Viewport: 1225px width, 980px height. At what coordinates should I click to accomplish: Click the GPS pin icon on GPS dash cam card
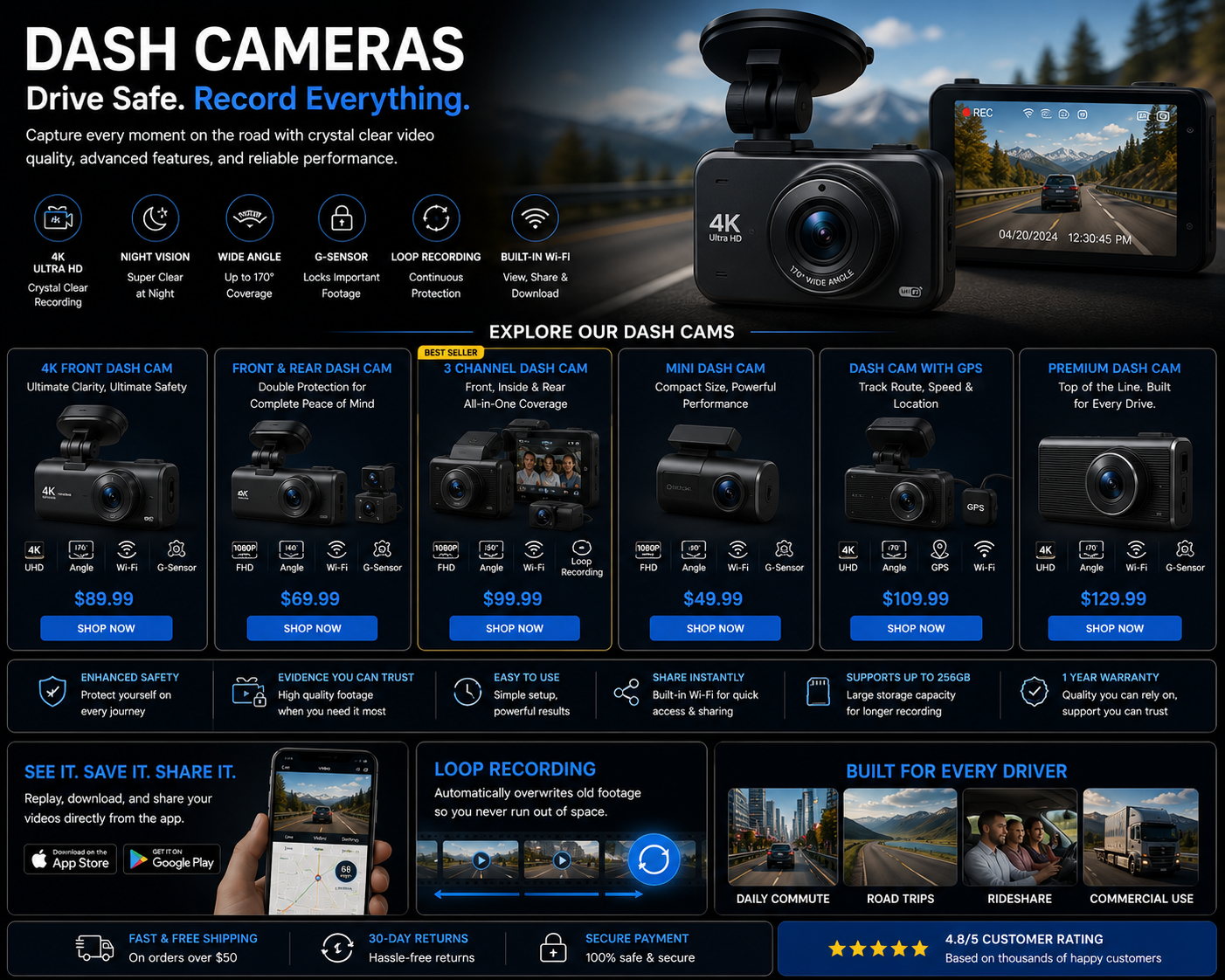[x=939, y=549]
